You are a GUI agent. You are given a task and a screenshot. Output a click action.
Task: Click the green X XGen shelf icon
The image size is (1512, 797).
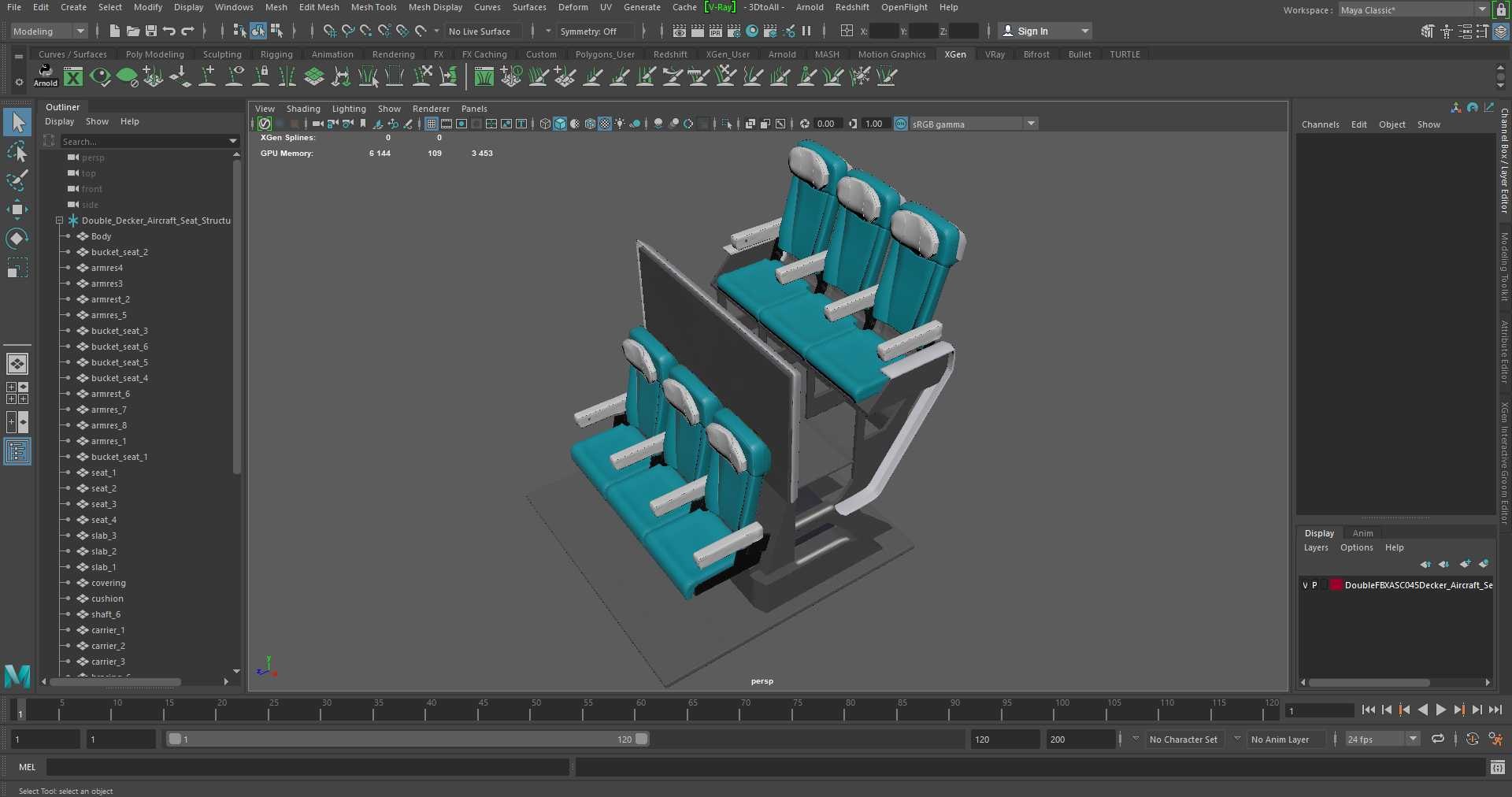point(73,76)
